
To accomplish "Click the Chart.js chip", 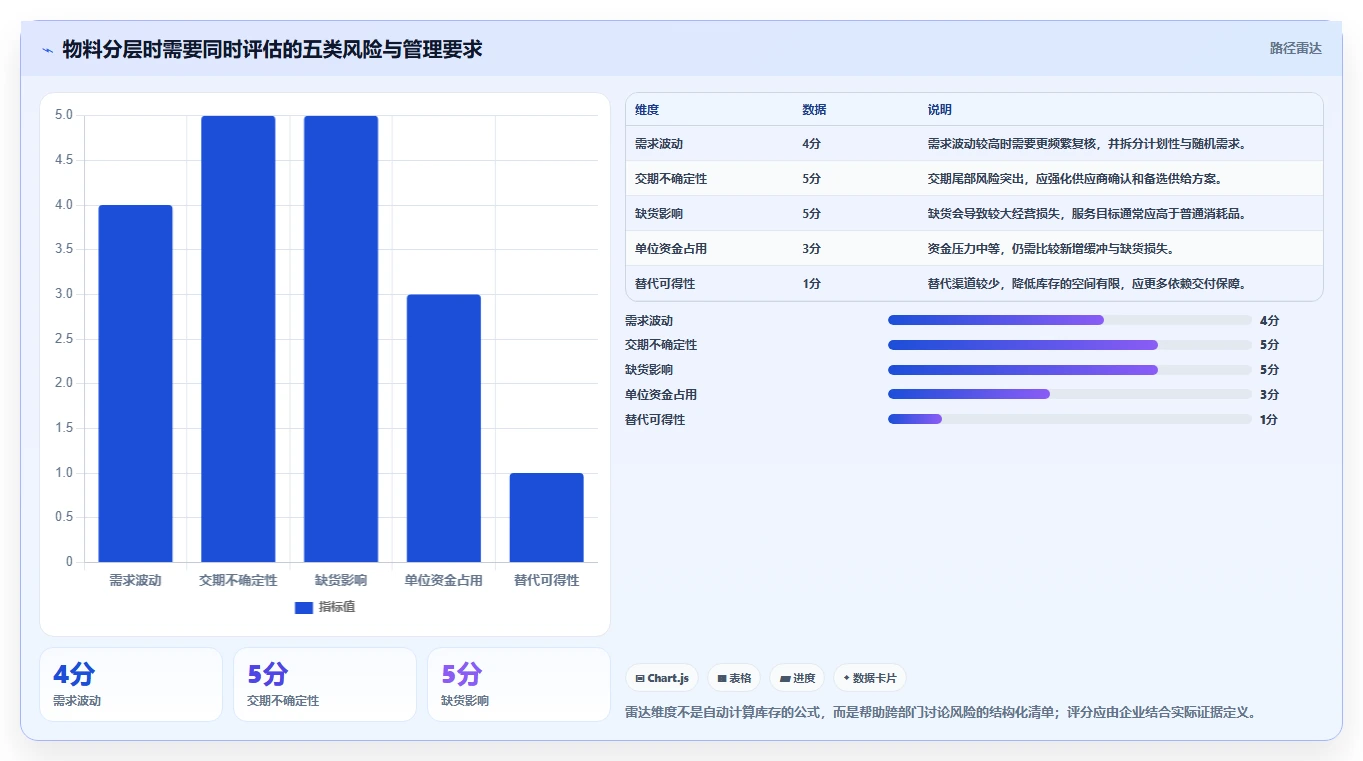I will 663,678.
